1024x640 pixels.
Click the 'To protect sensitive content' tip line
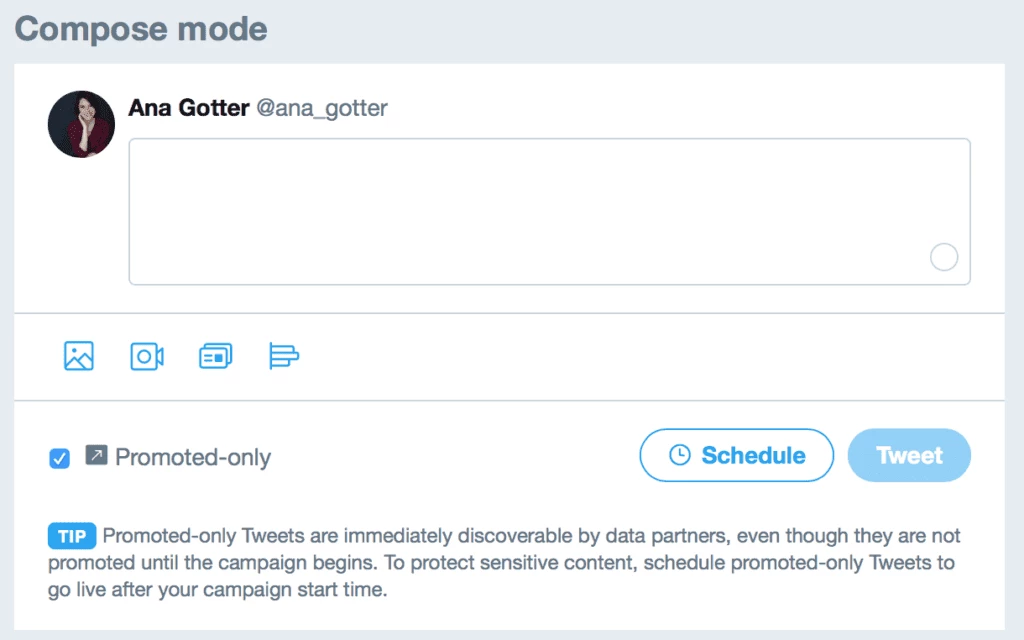[669, 563]
